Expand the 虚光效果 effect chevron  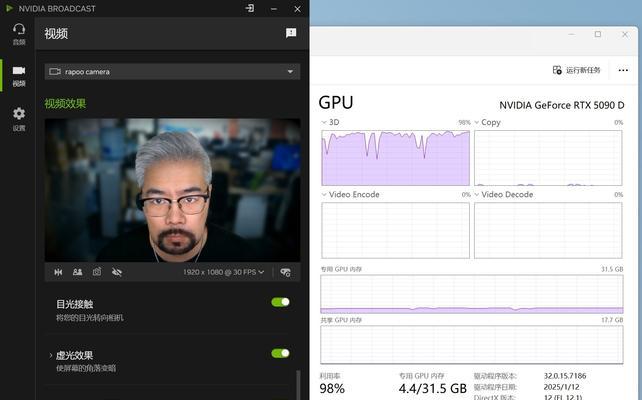click(x=51, y=355)
